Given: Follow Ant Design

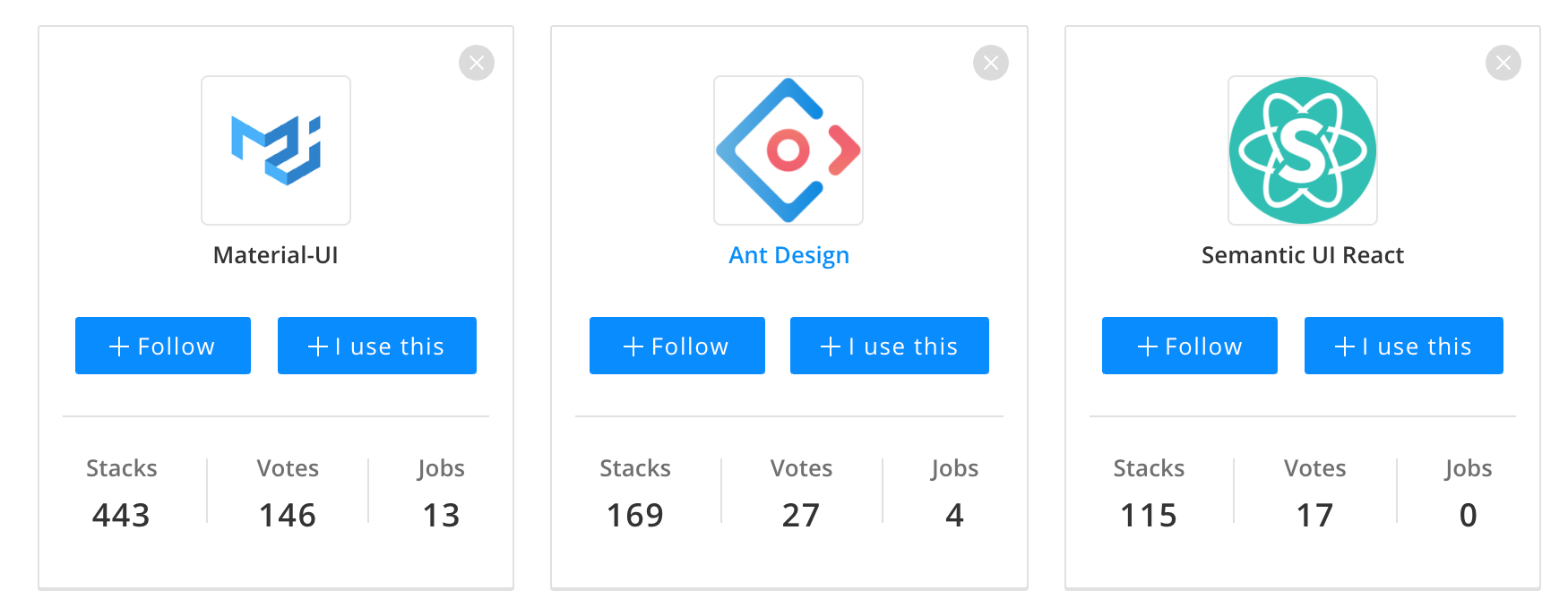Looking at the screenshot, I should 676,346.
